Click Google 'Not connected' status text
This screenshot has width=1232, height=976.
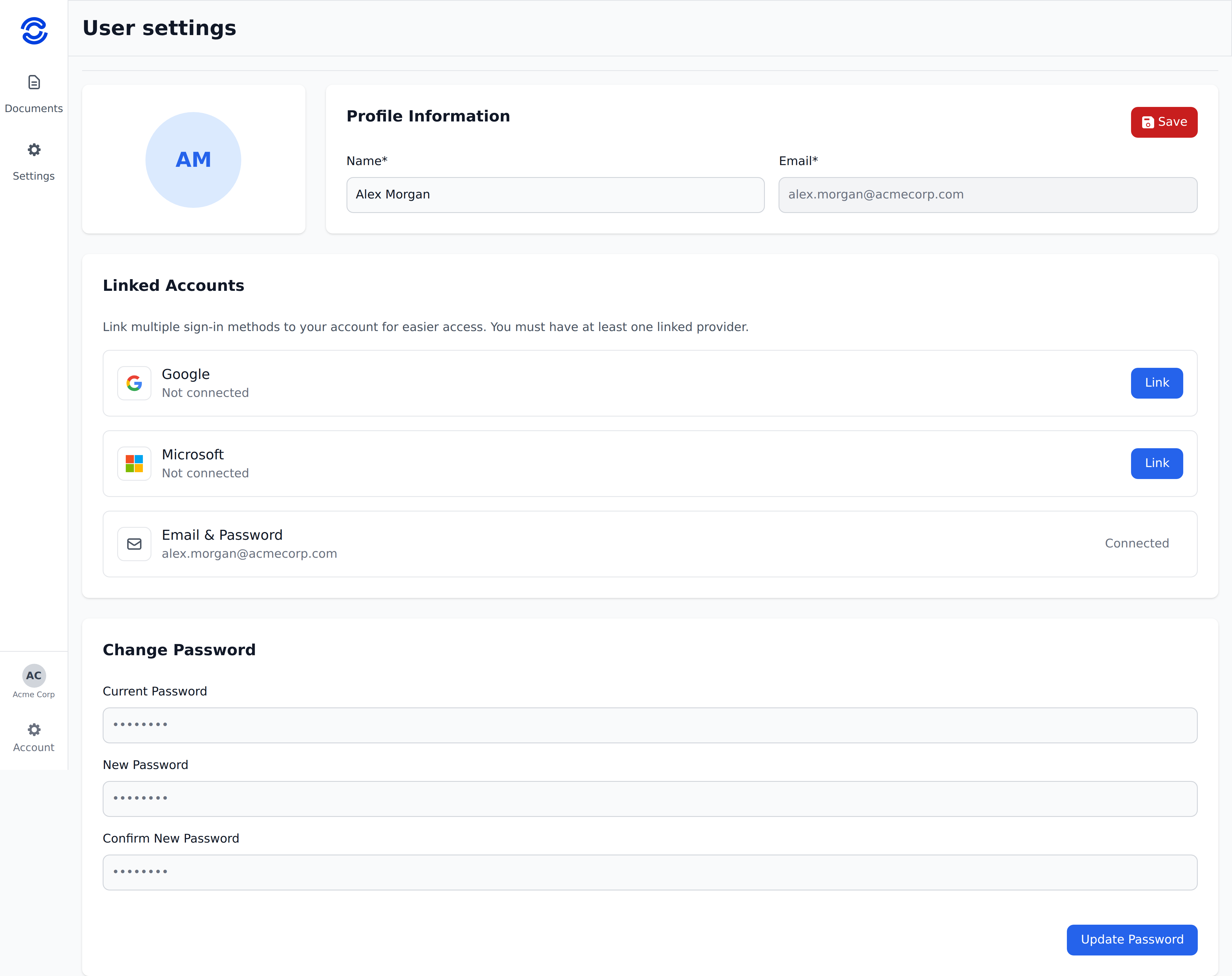(x=205, y=393)
